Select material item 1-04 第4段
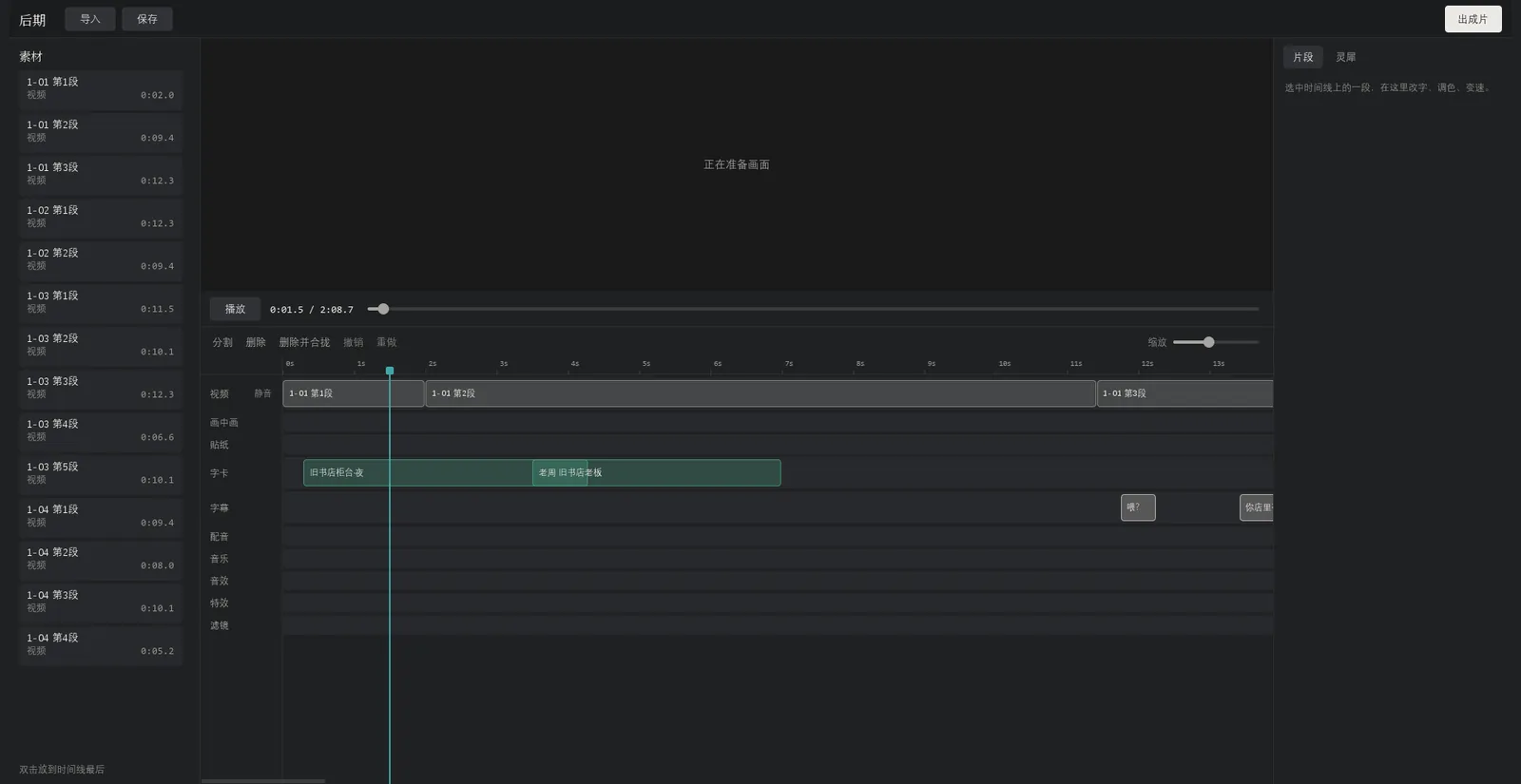This screenshot has width=1521, height=784. [101, 644]
